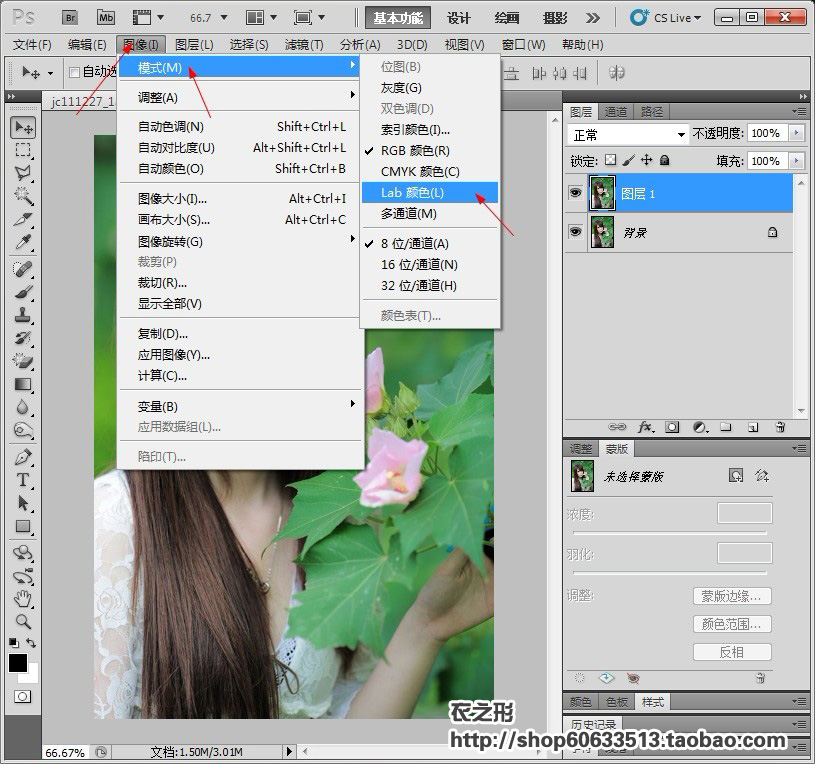Viewport: 815px width, 764px height.
Task: Switch to the 通道 channels tab
Action: coord(616,112)
